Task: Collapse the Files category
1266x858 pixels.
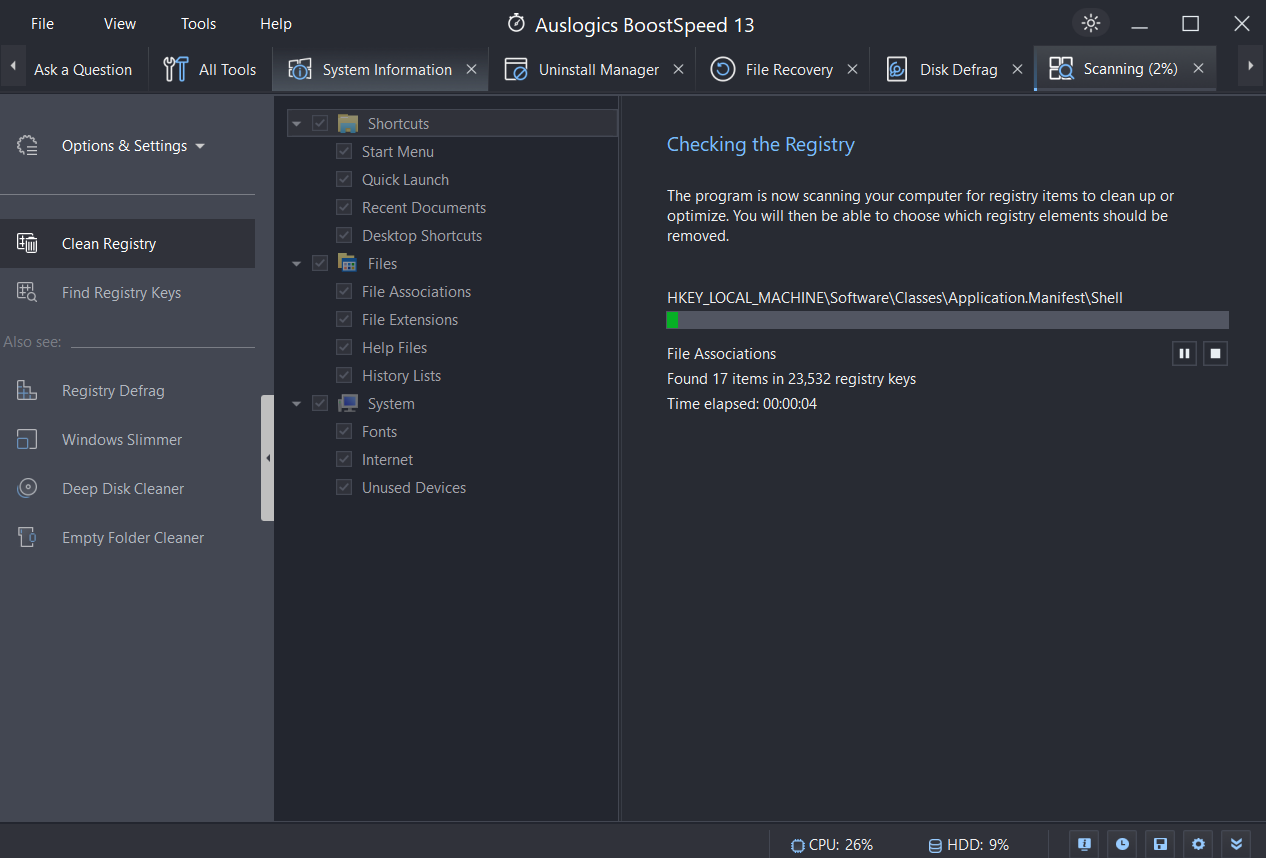Action: click(297, 263)
